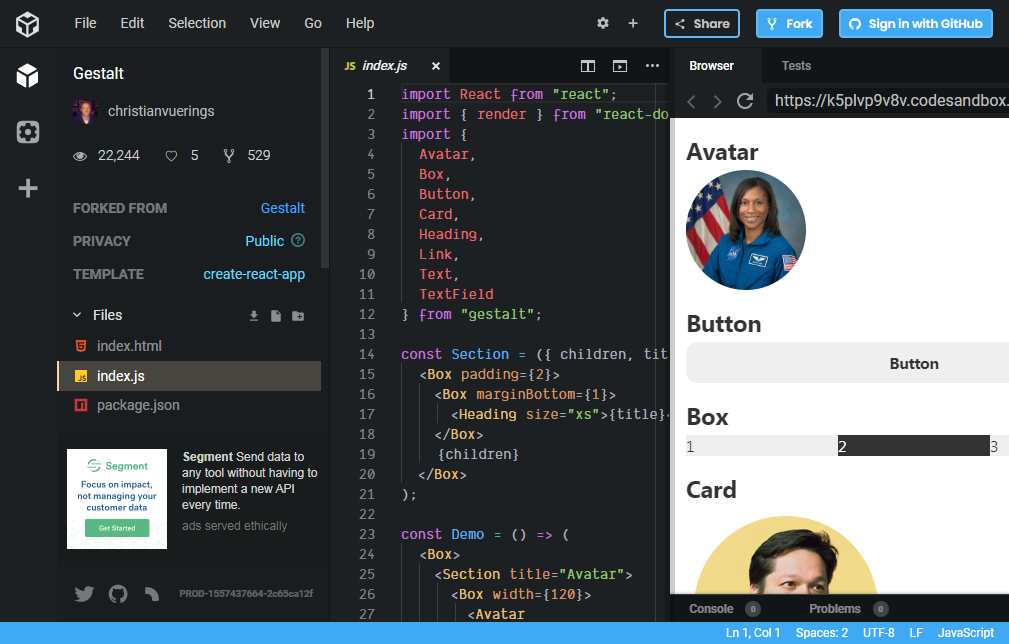Screen dimensions: 1009x644
Task: Open editor more options ellipsis
Action: coord(653,66)
